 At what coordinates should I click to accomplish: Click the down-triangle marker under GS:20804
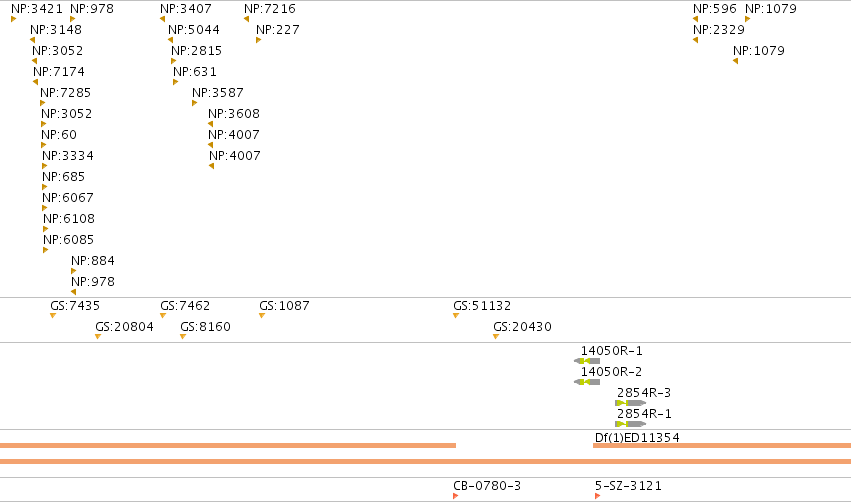tap(98, 337)
